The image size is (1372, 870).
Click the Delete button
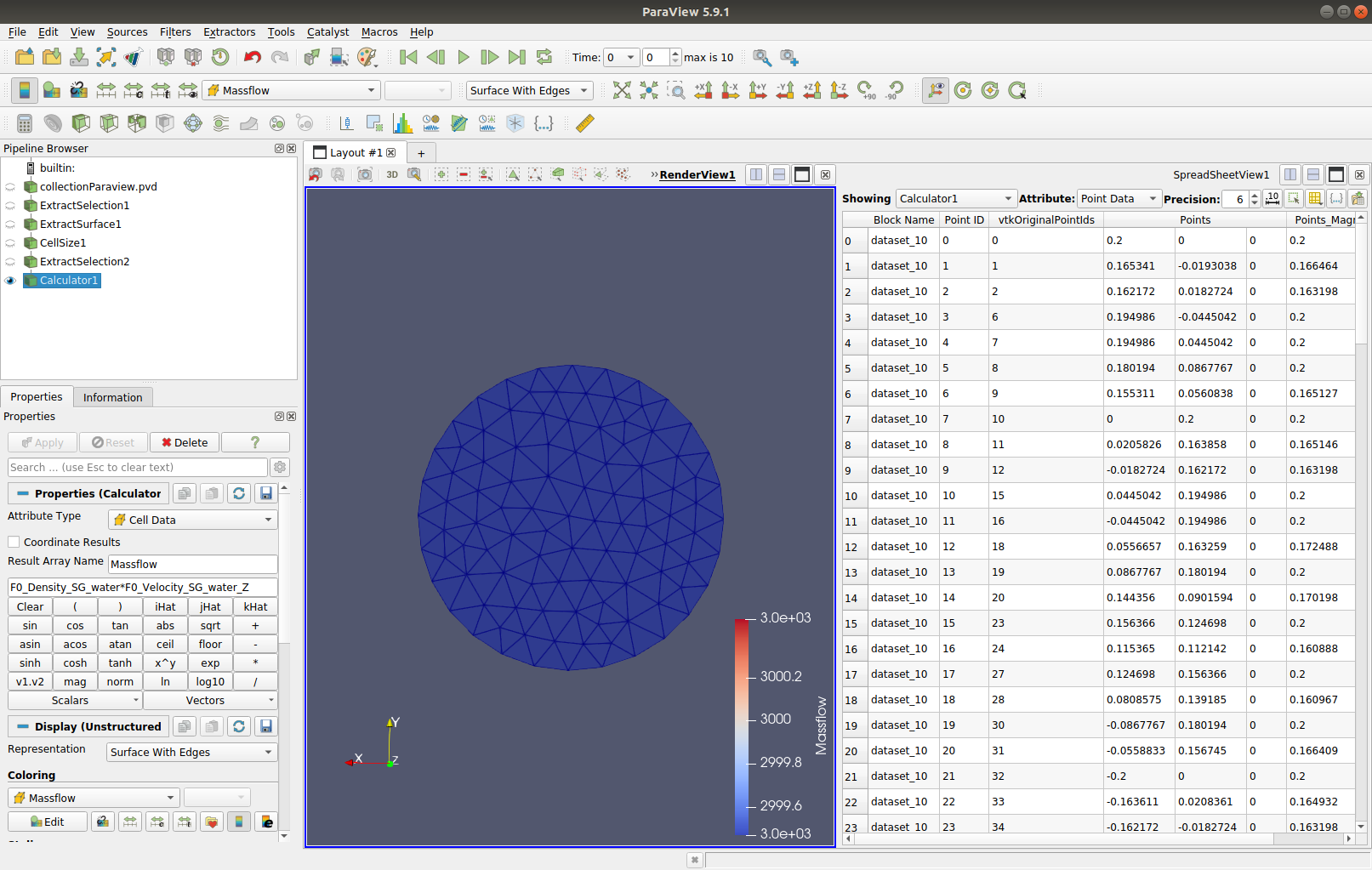click(185, 442)
